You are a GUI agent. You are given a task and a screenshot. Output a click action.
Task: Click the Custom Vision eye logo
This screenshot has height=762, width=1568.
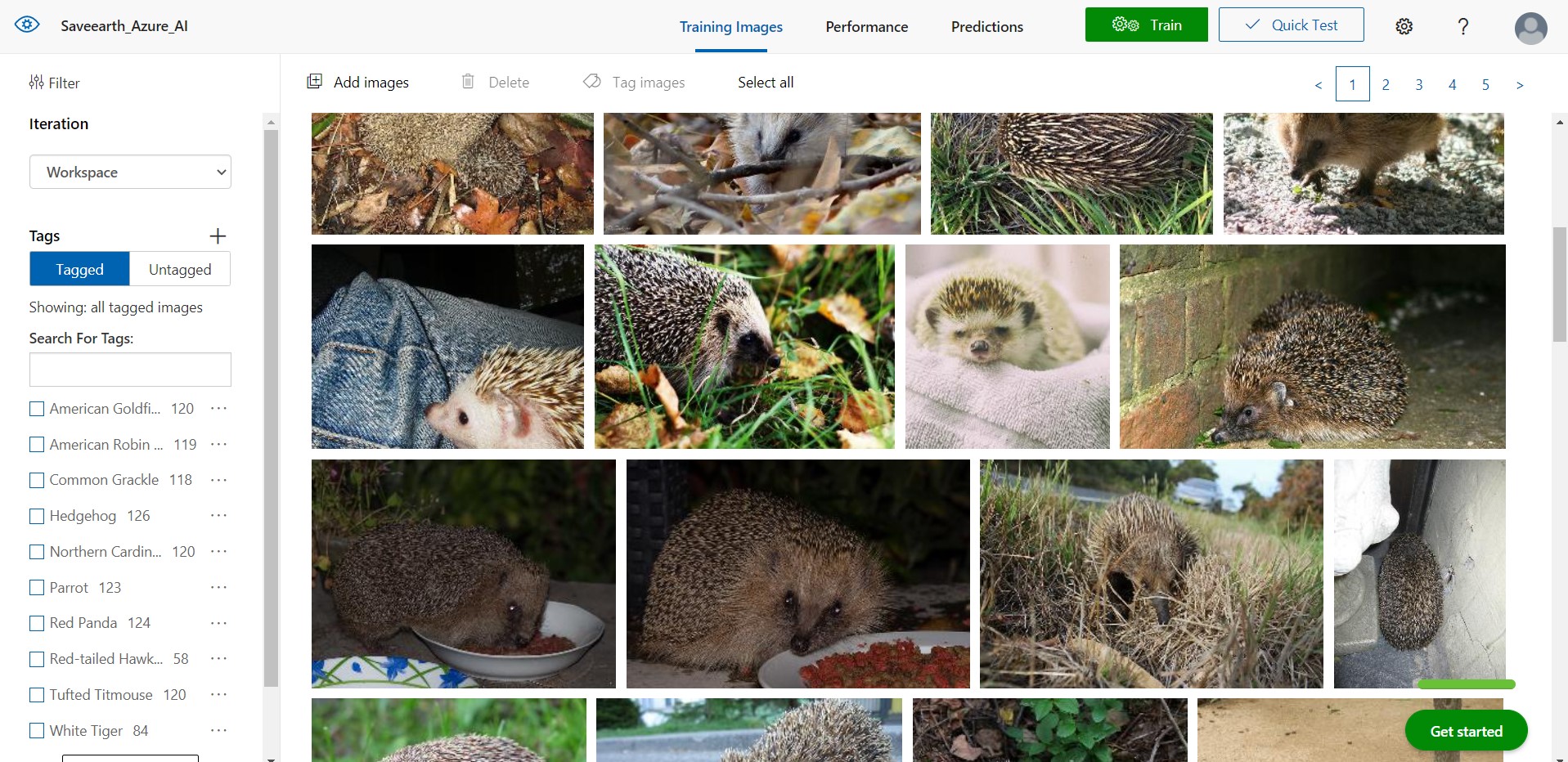coord(27,25)
